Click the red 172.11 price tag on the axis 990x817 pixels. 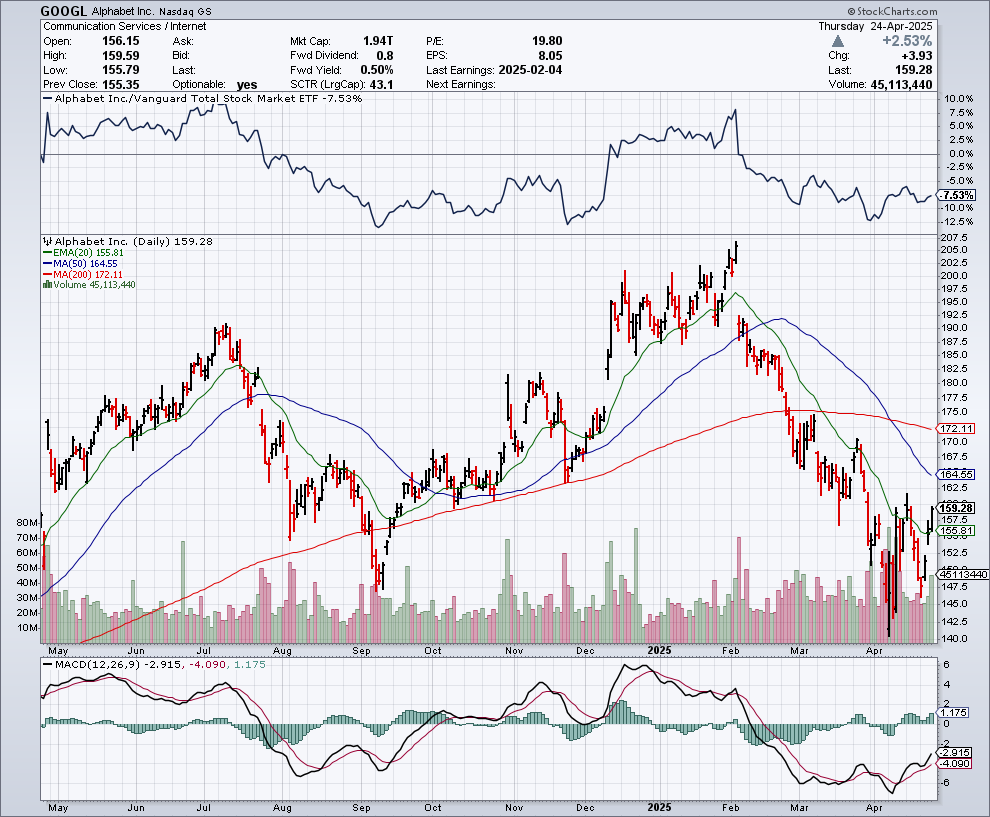(x=956, y=429)
